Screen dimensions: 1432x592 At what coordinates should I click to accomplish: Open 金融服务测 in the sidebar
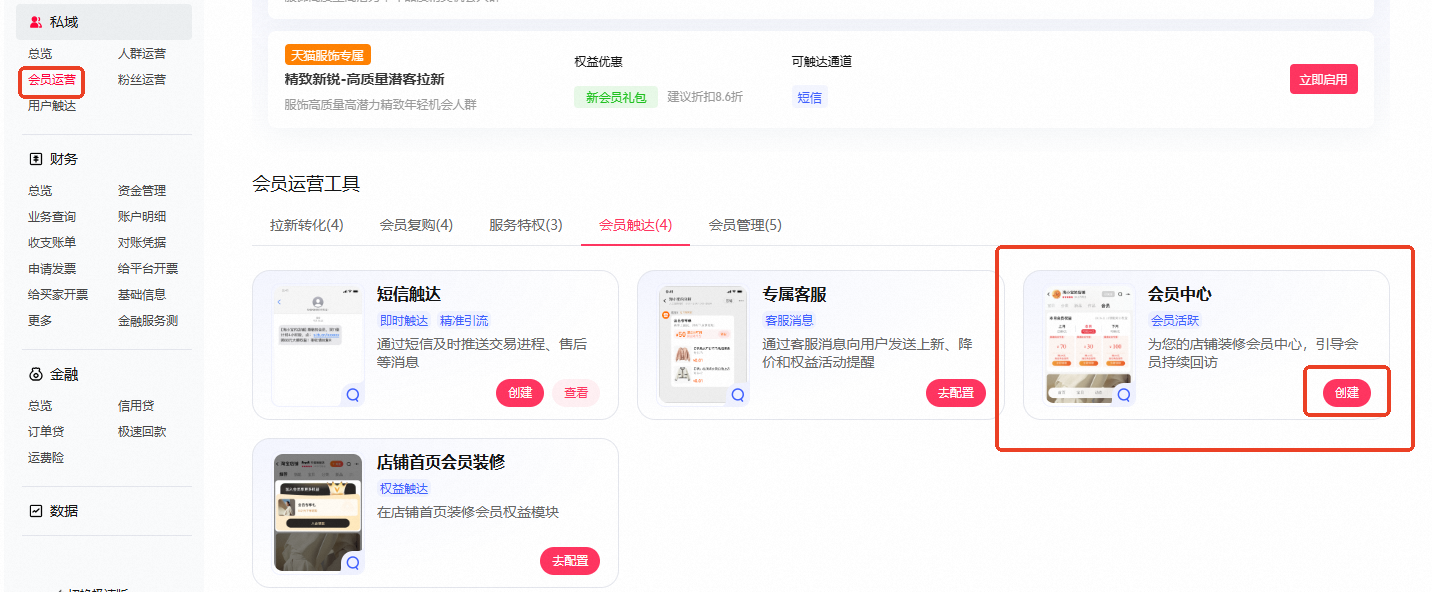(x=148, y=321)
